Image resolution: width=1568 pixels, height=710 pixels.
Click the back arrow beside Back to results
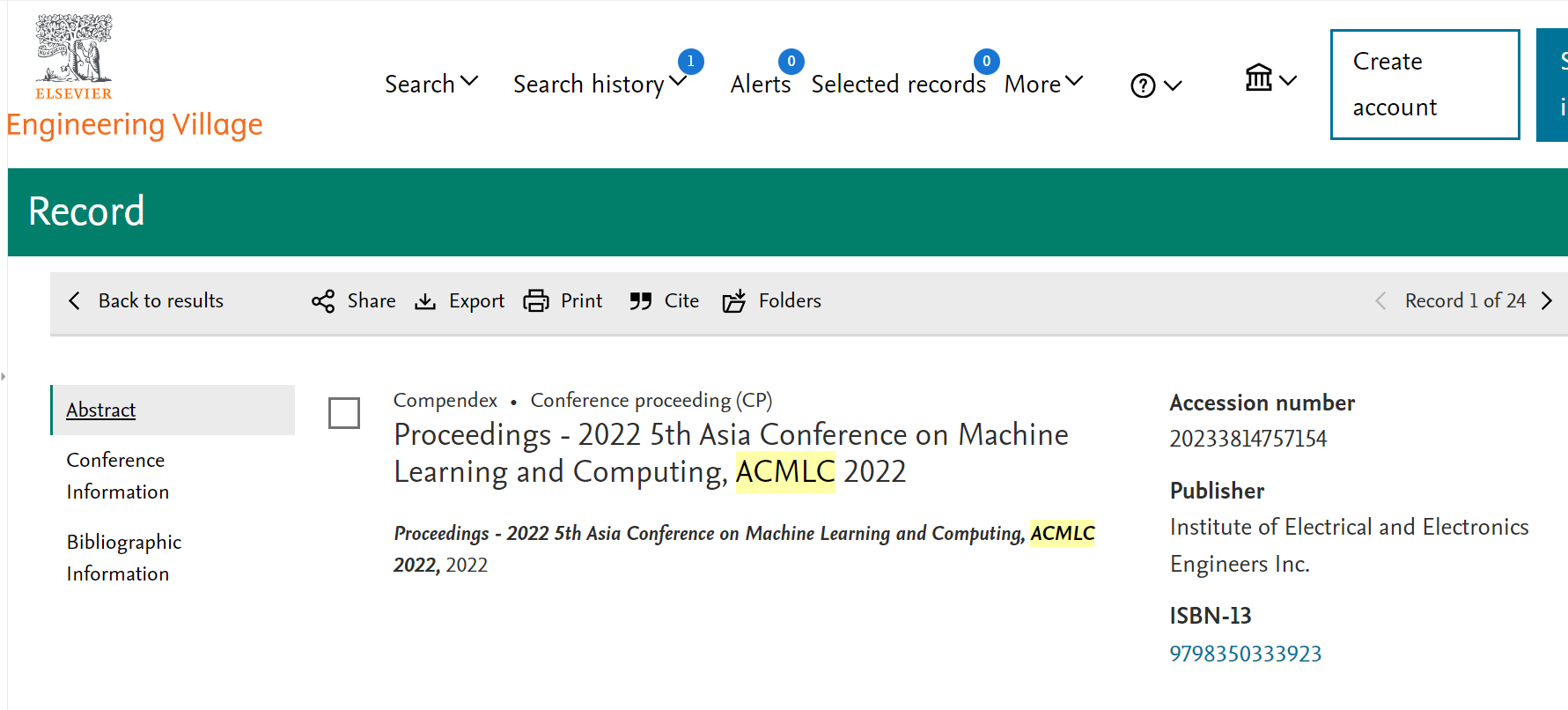click(75, 301)
